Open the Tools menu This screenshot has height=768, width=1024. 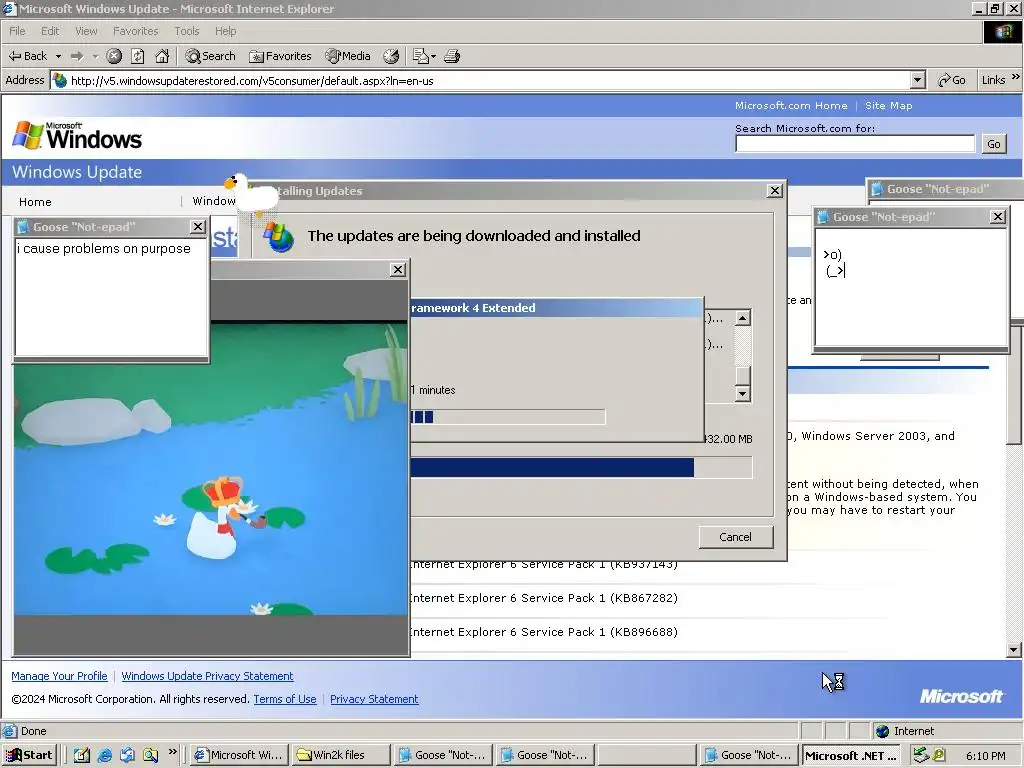click(186, 31)
